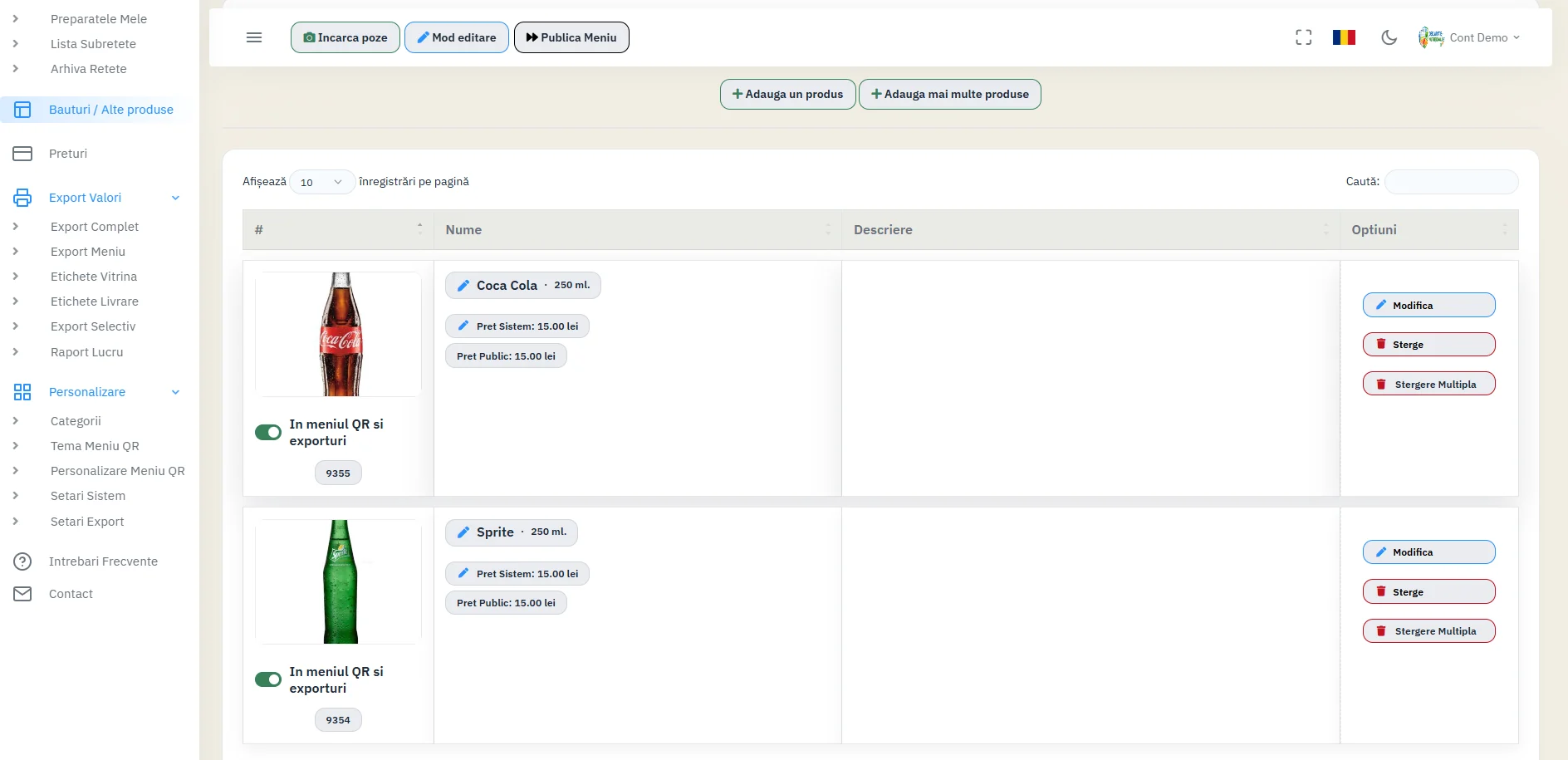This screenshot has height=760, width=1568.
Task: Click the Export Valori printer icon
Action: tap(22, 198)
